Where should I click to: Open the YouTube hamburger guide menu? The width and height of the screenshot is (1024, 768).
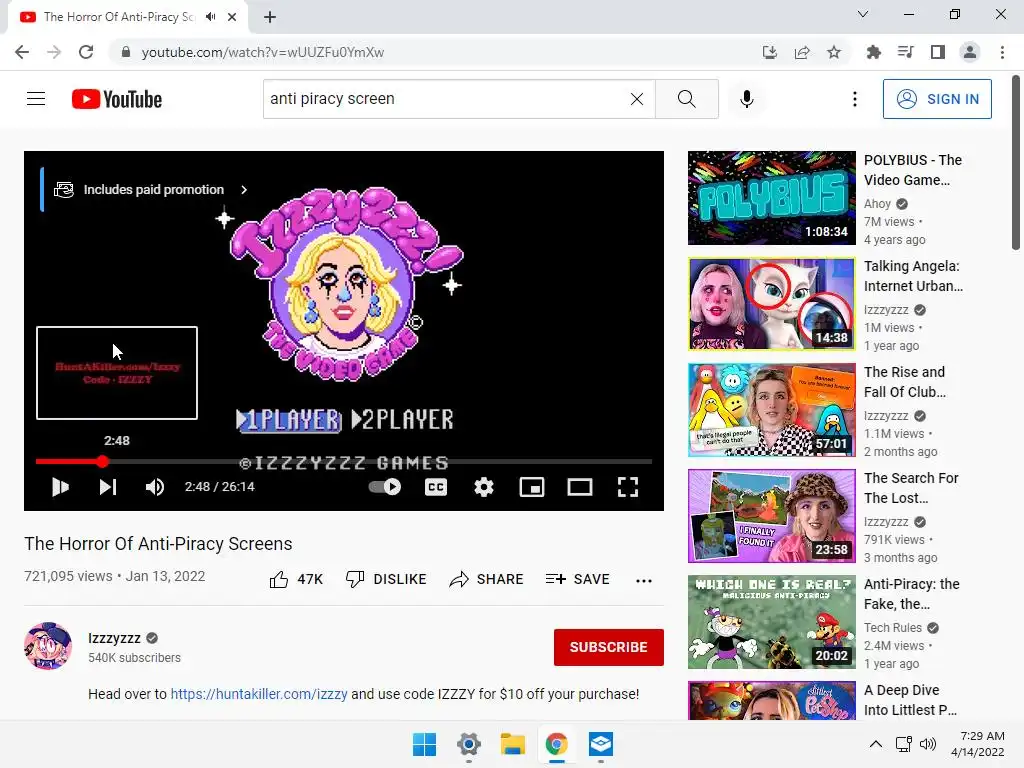click(x=36, y=99)
